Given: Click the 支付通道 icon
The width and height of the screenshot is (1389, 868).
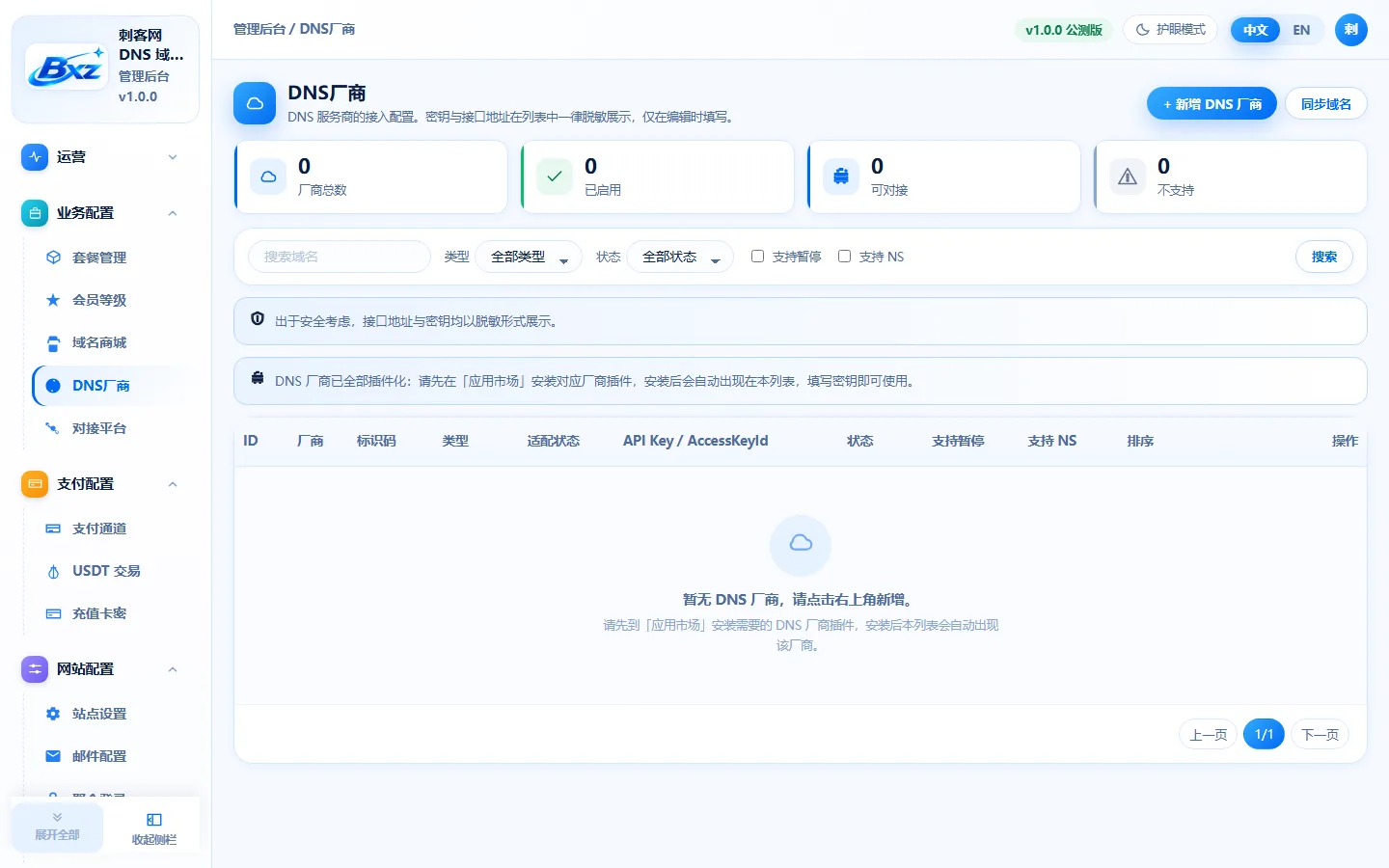Looking at the screenshot, I should click(x=53, y=529).
